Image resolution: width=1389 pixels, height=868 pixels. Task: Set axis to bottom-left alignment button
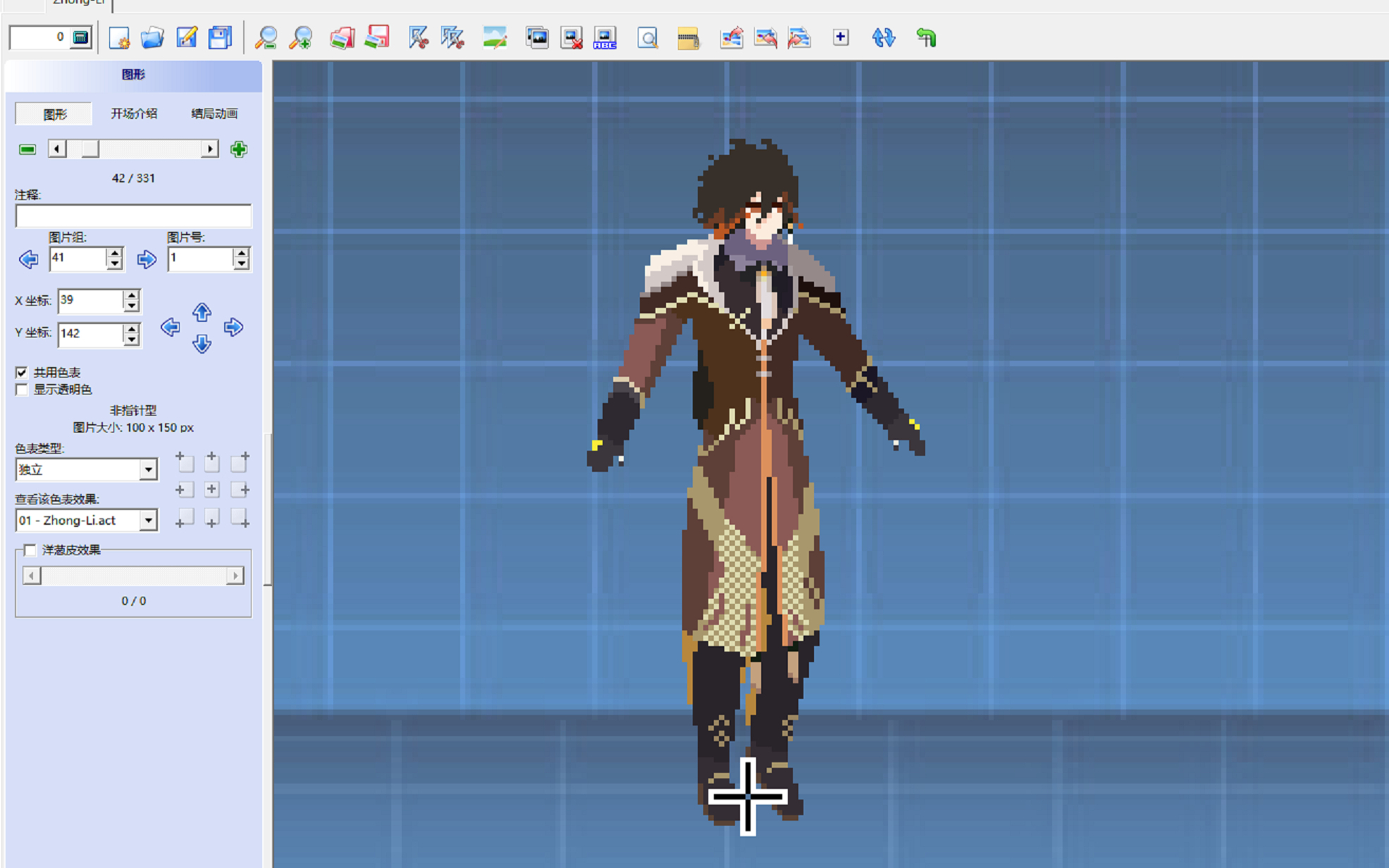[x=184, y=518]
